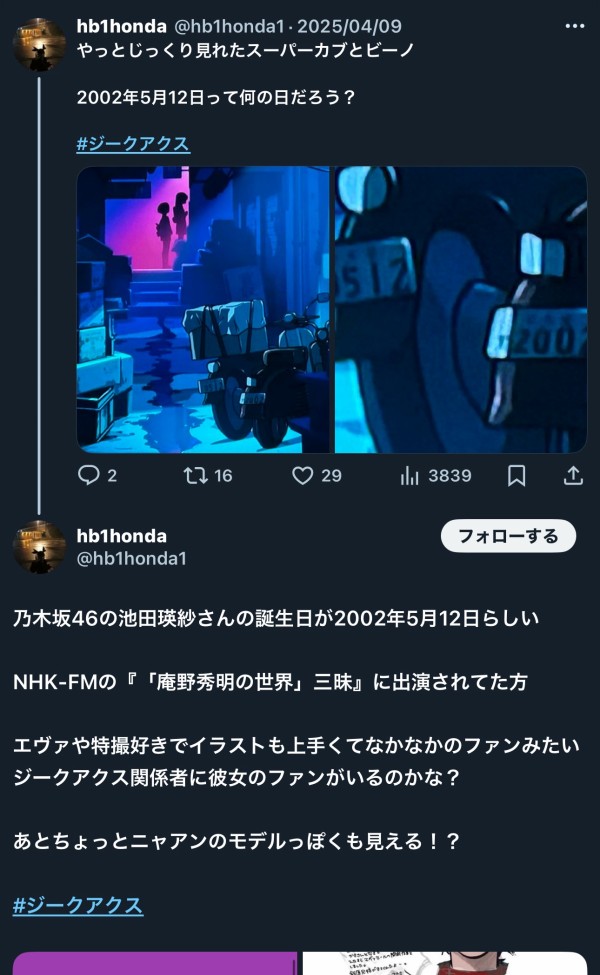The width and height of the screenshot is (600, 975).
Task: Open the purple image thumbnail at bottom
Action: [155, 963]
